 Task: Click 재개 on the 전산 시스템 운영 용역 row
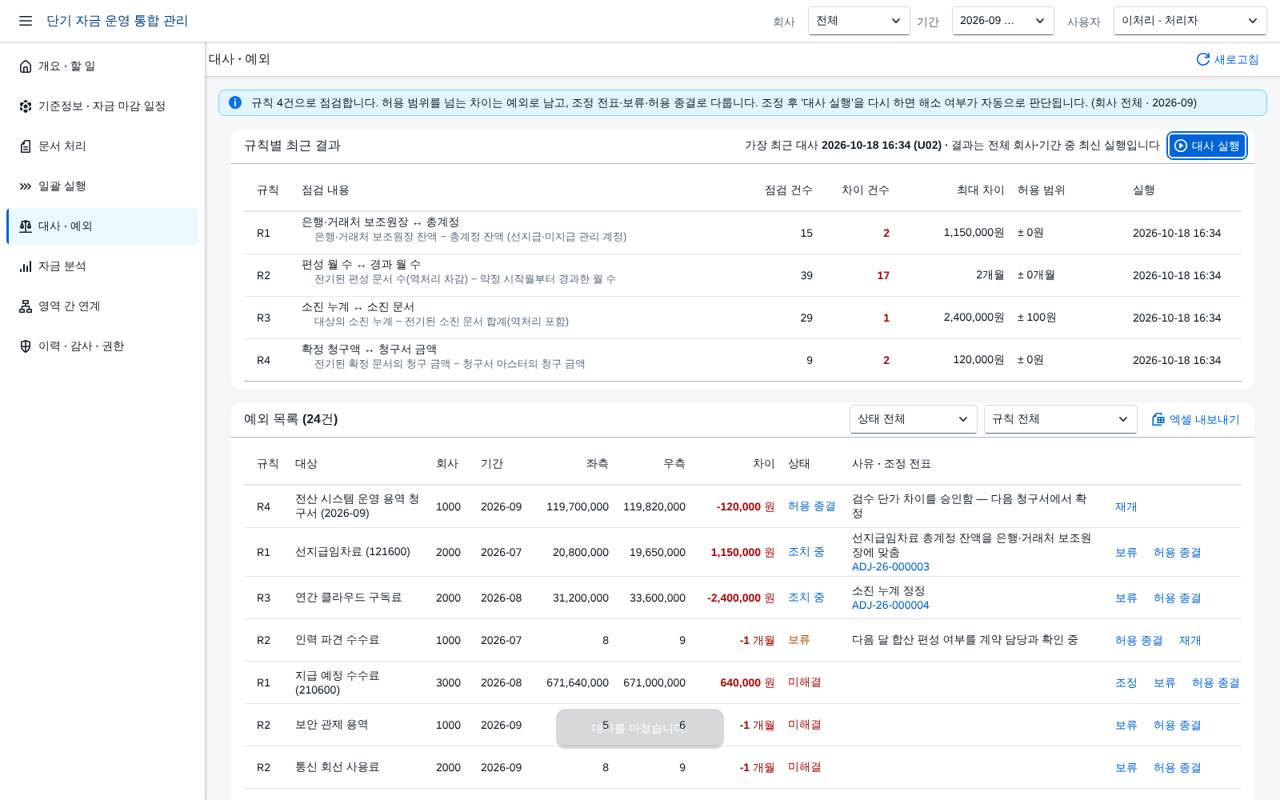1126,507
